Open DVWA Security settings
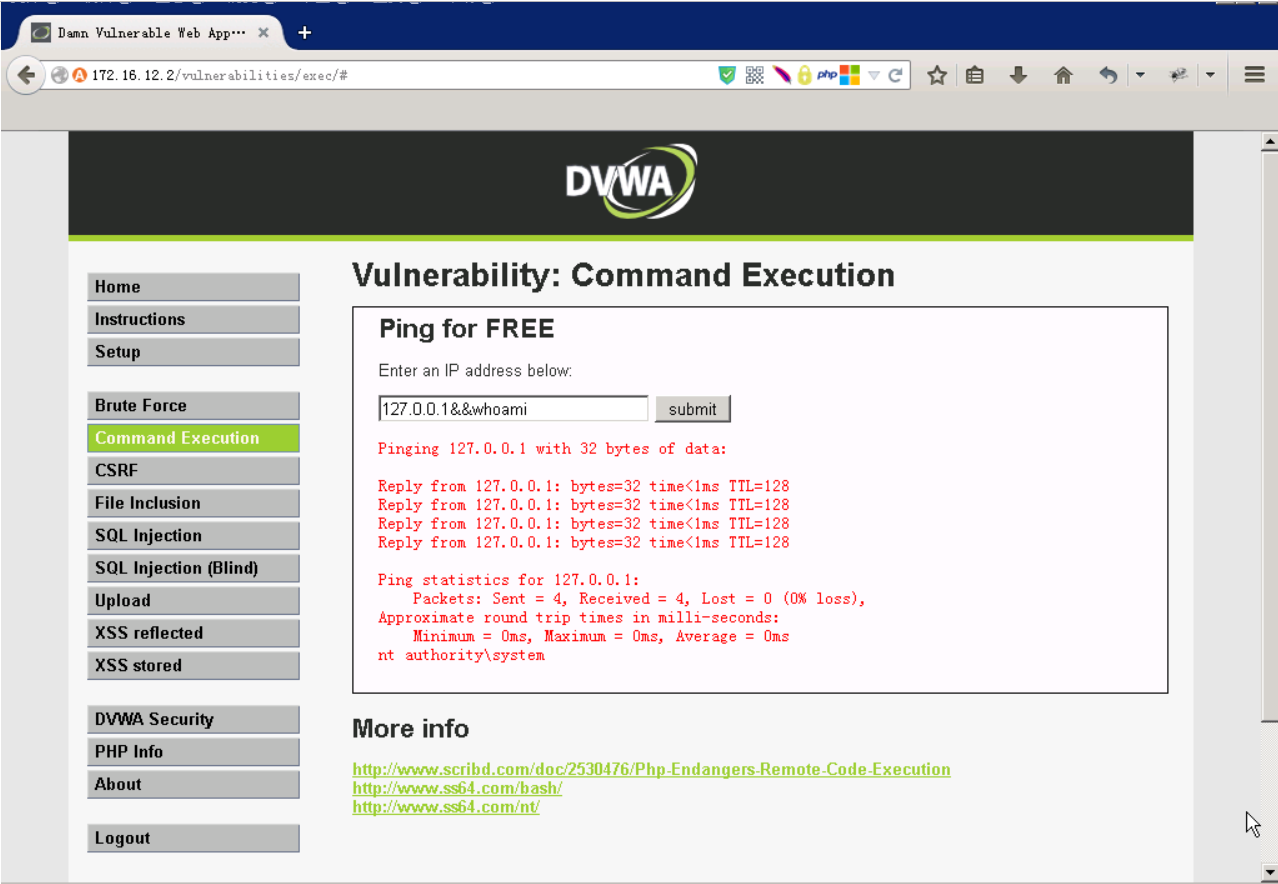The image size is (1278, 884). (x=193, y=720)
